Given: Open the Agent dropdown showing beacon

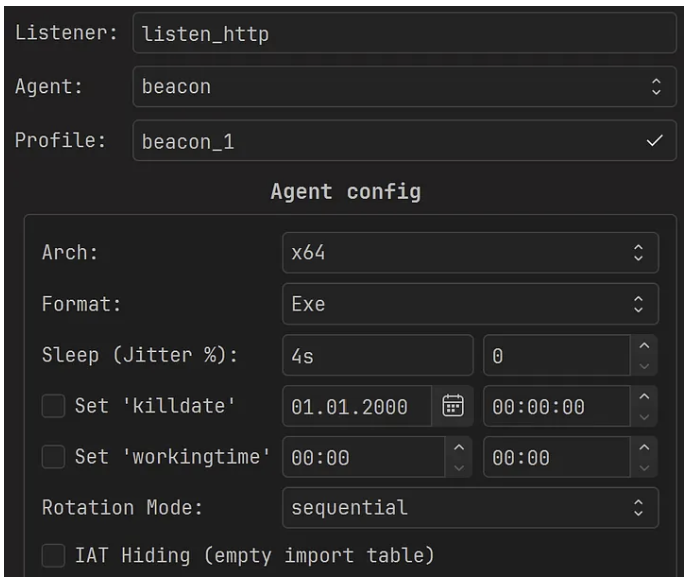Looking at the screenshot, I should click(403, 86).
